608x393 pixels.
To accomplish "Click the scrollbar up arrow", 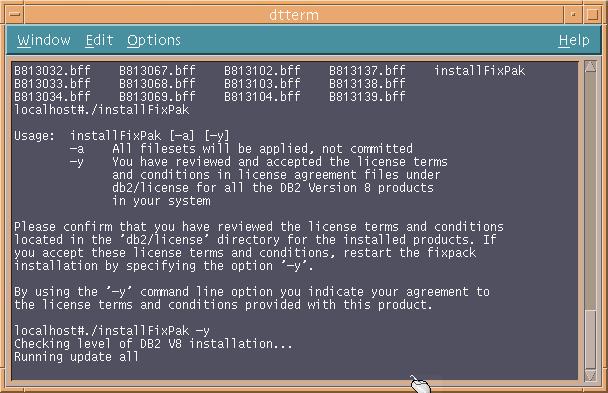I will point(590,66).
